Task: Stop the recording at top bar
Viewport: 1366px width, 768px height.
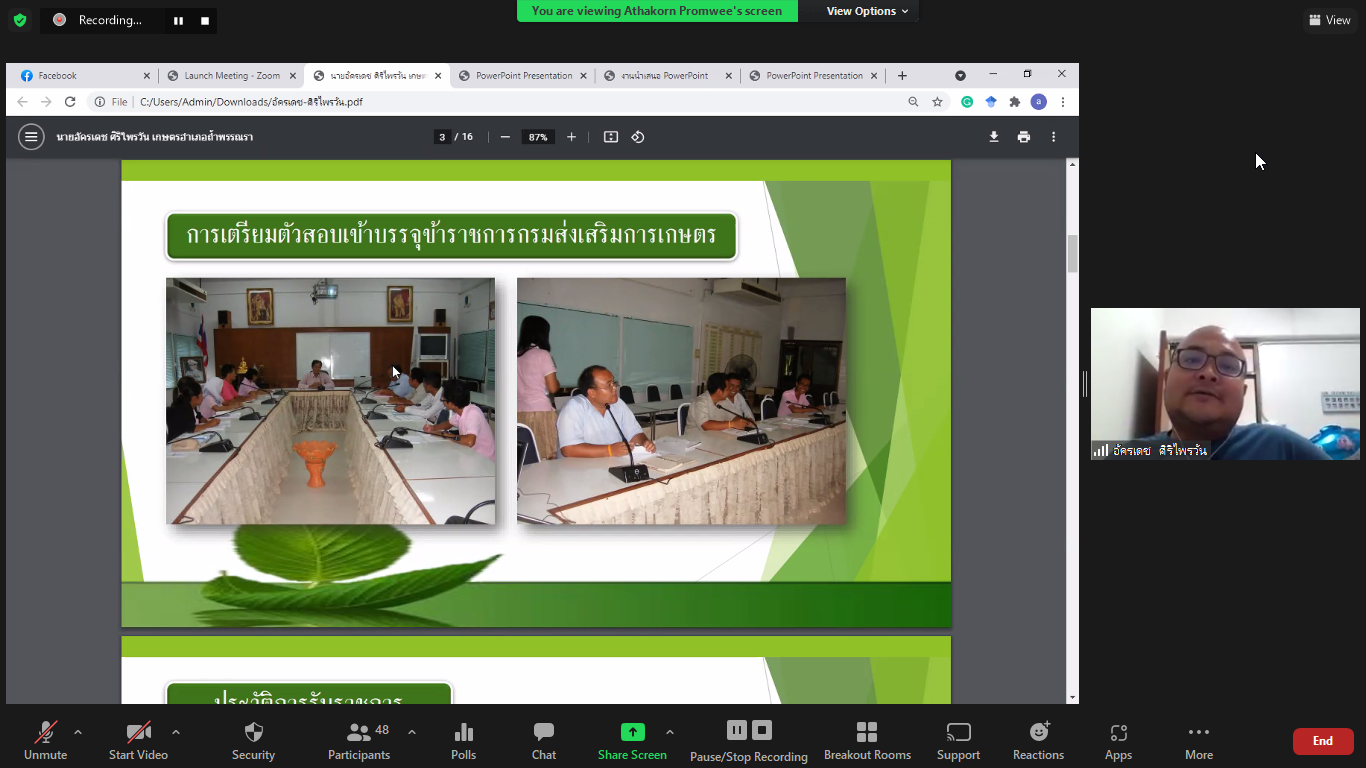Action: coord(205,20)
